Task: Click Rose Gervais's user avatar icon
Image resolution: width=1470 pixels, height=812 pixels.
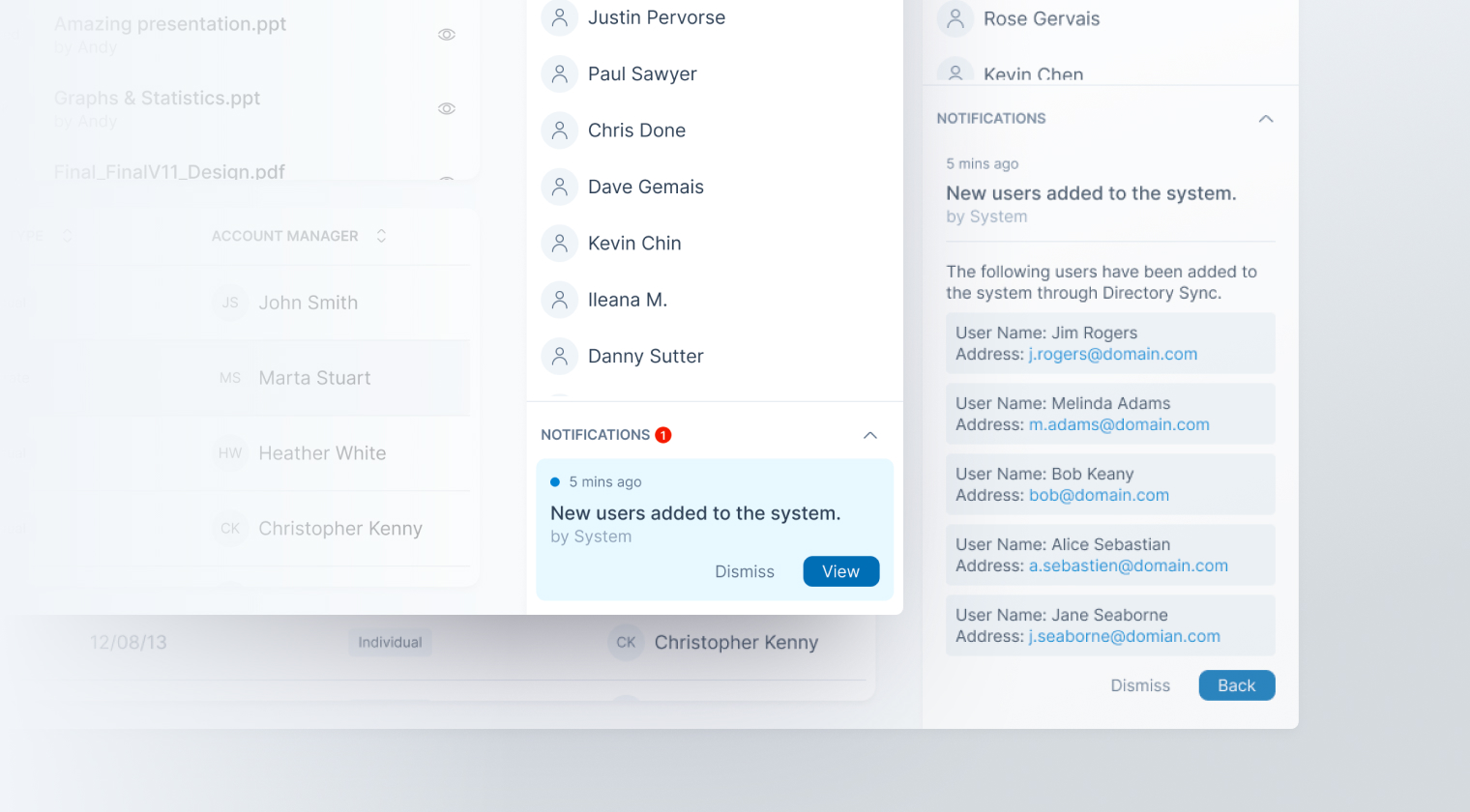Action: click(x=955, y=19)
